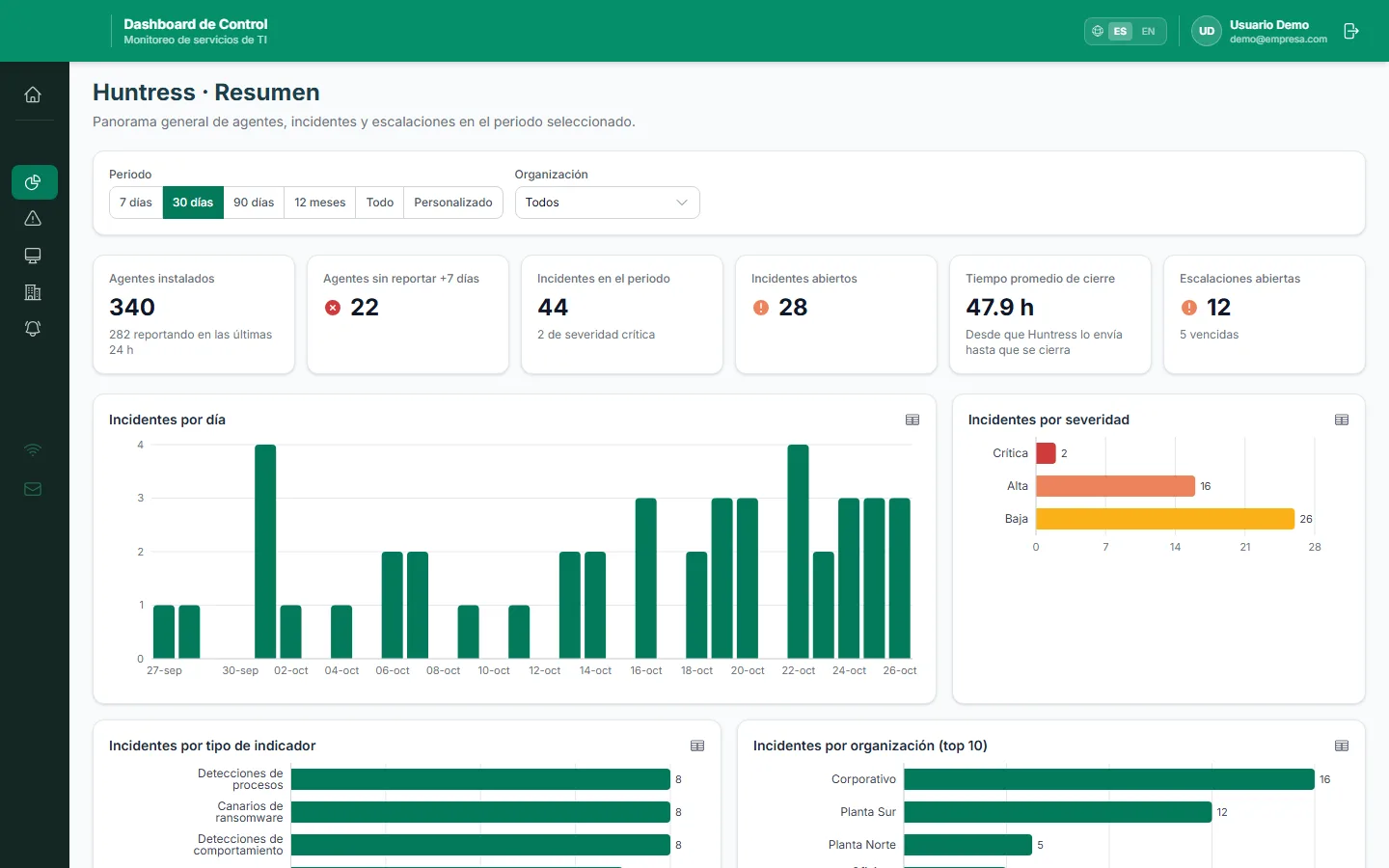The width and height of the screenshot is (1389, 868).
Task: Switch language to EN
Action: click(1148, 31)
